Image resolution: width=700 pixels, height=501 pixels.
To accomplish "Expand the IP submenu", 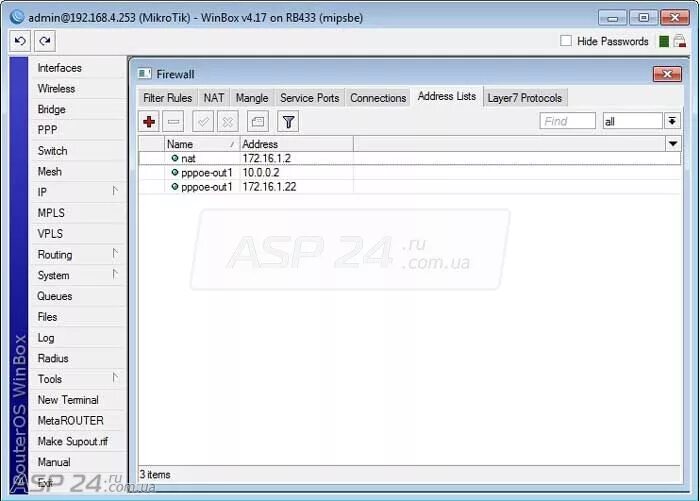I will click(x=115, y=191).
